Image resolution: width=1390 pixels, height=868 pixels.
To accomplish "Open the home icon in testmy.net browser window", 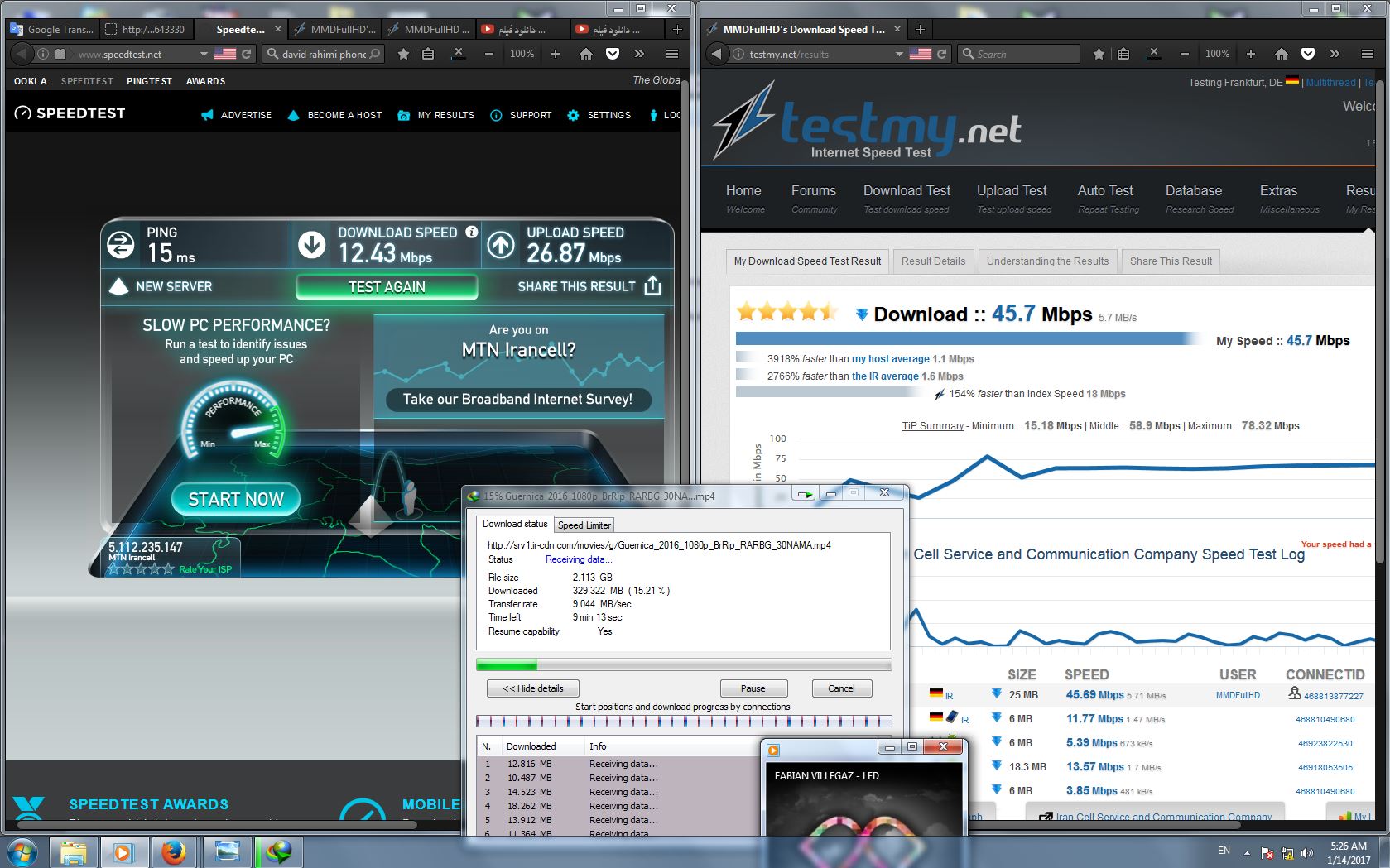I will coord(1282,54).
